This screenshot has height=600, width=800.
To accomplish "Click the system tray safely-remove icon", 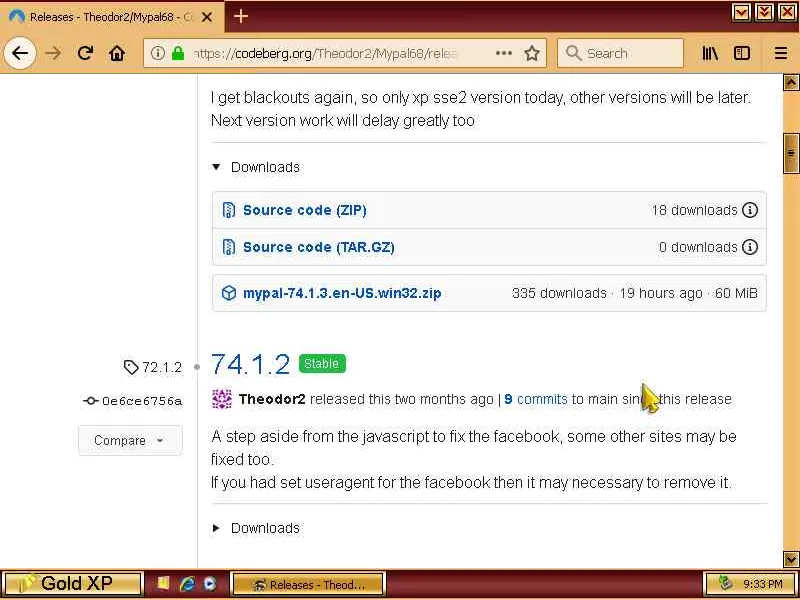I will click(726, 583).
